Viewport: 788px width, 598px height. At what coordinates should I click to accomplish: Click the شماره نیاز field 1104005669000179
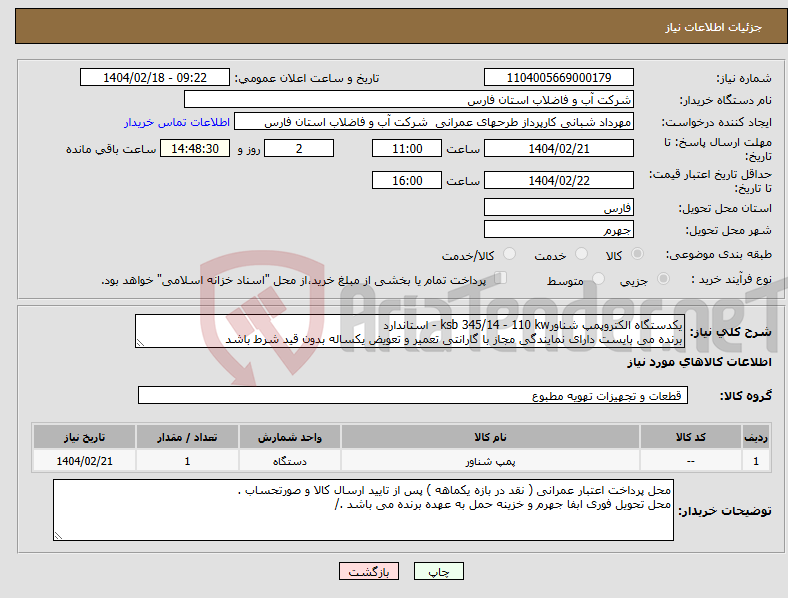pyautogui.click(x=558, y=77)
